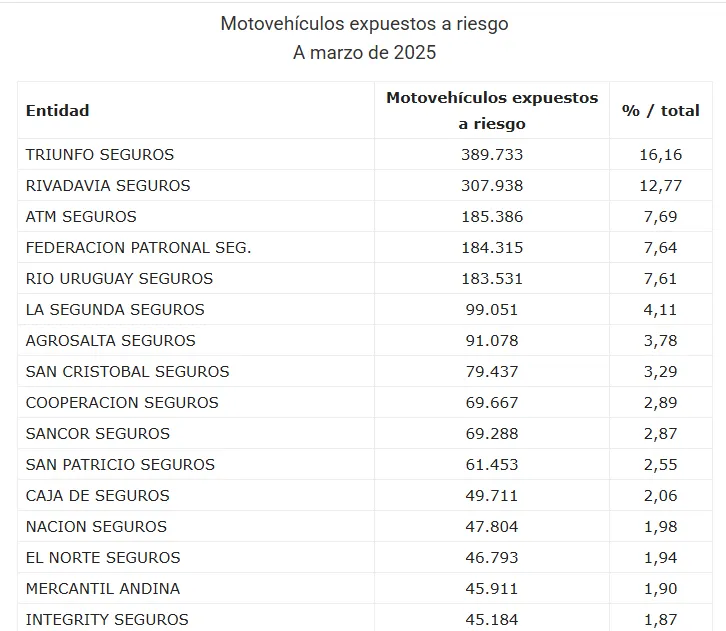Select the NACION SEGUROS cell
Screen dimensions: 726x631
click(x=96, y=527)
